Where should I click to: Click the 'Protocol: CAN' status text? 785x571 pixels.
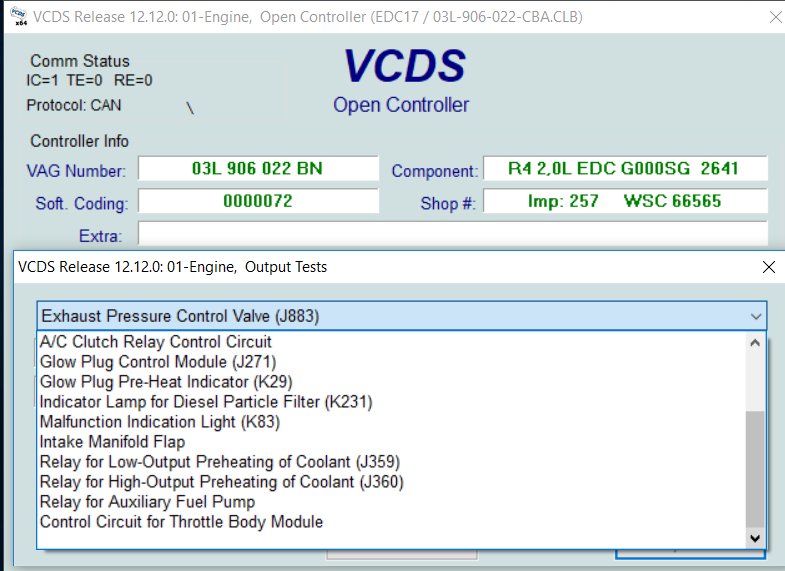click(x=74, y=106)
